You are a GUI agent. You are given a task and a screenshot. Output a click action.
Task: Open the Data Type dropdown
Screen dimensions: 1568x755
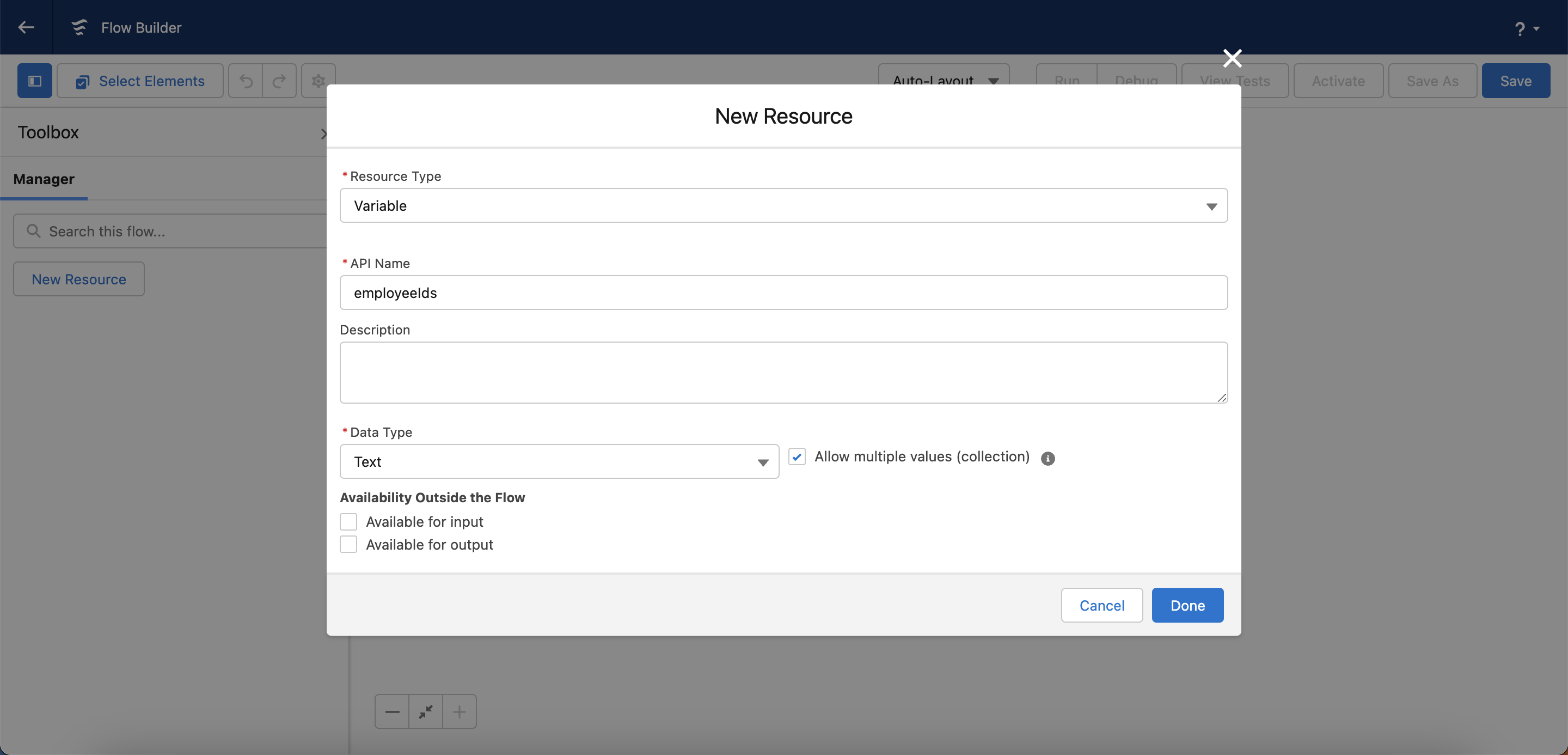click(x=559, y=461)
